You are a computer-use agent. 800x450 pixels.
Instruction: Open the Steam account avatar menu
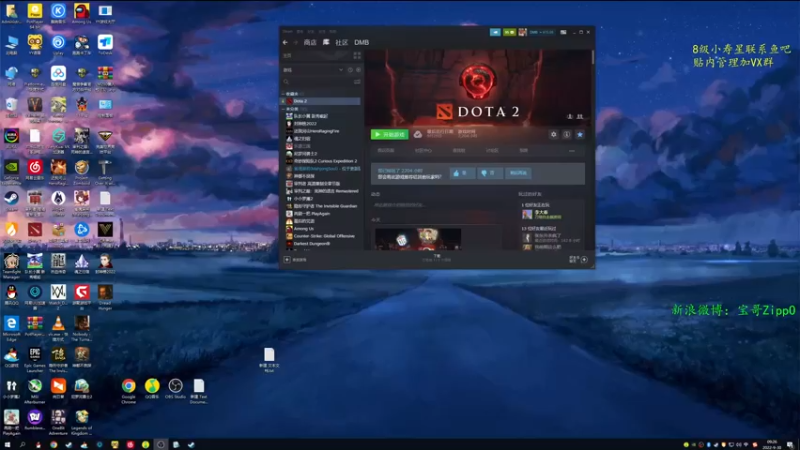522,32
